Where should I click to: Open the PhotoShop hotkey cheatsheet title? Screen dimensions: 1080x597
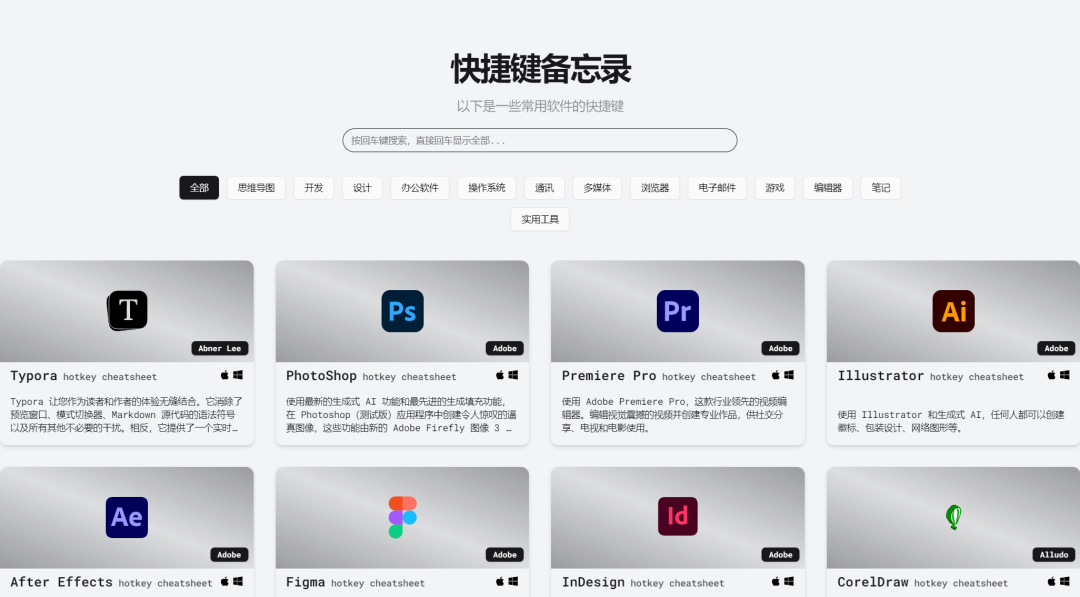[371, 376]
